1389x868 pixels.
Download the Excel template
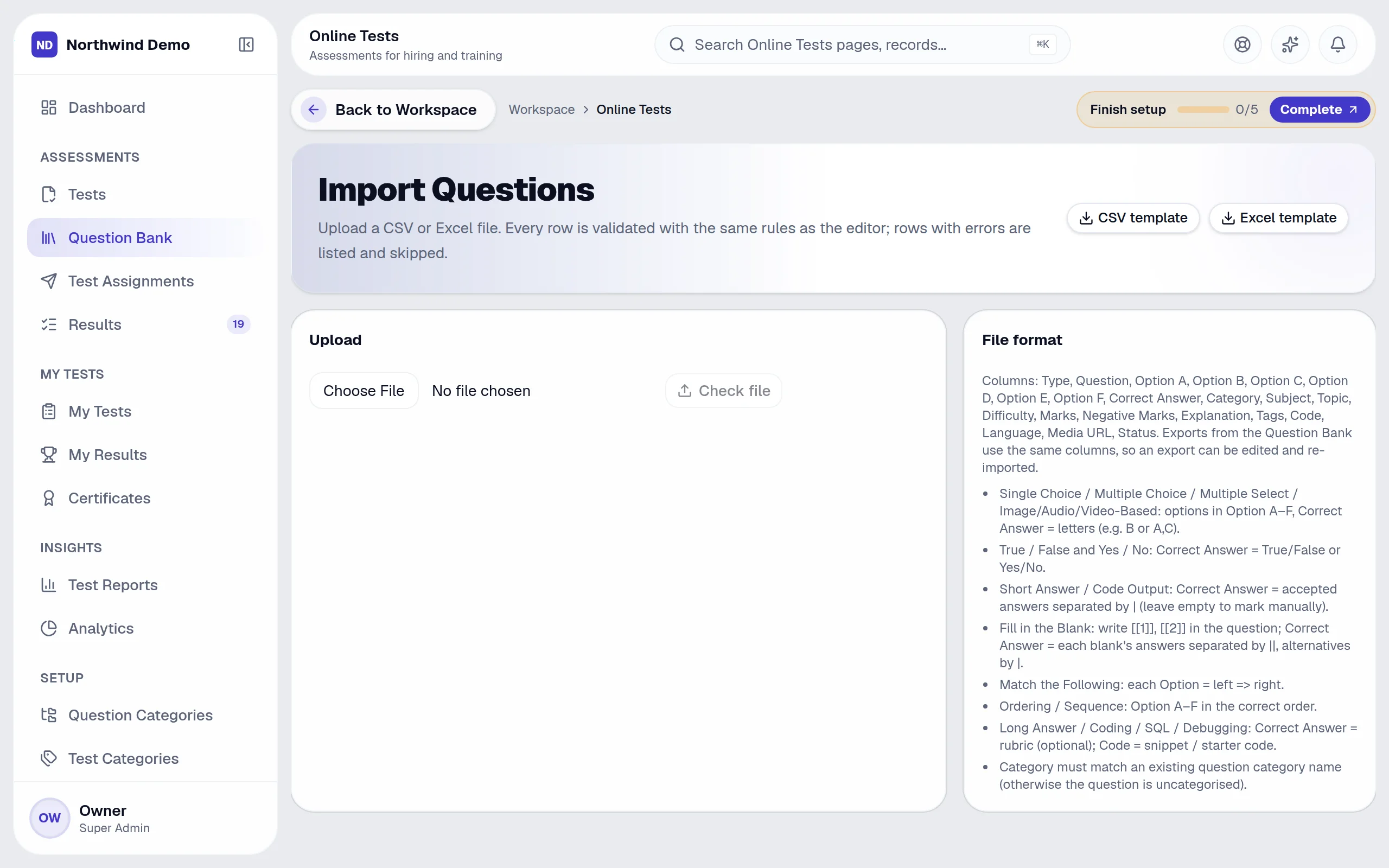pyautogui.click(x=1278, y=218)
